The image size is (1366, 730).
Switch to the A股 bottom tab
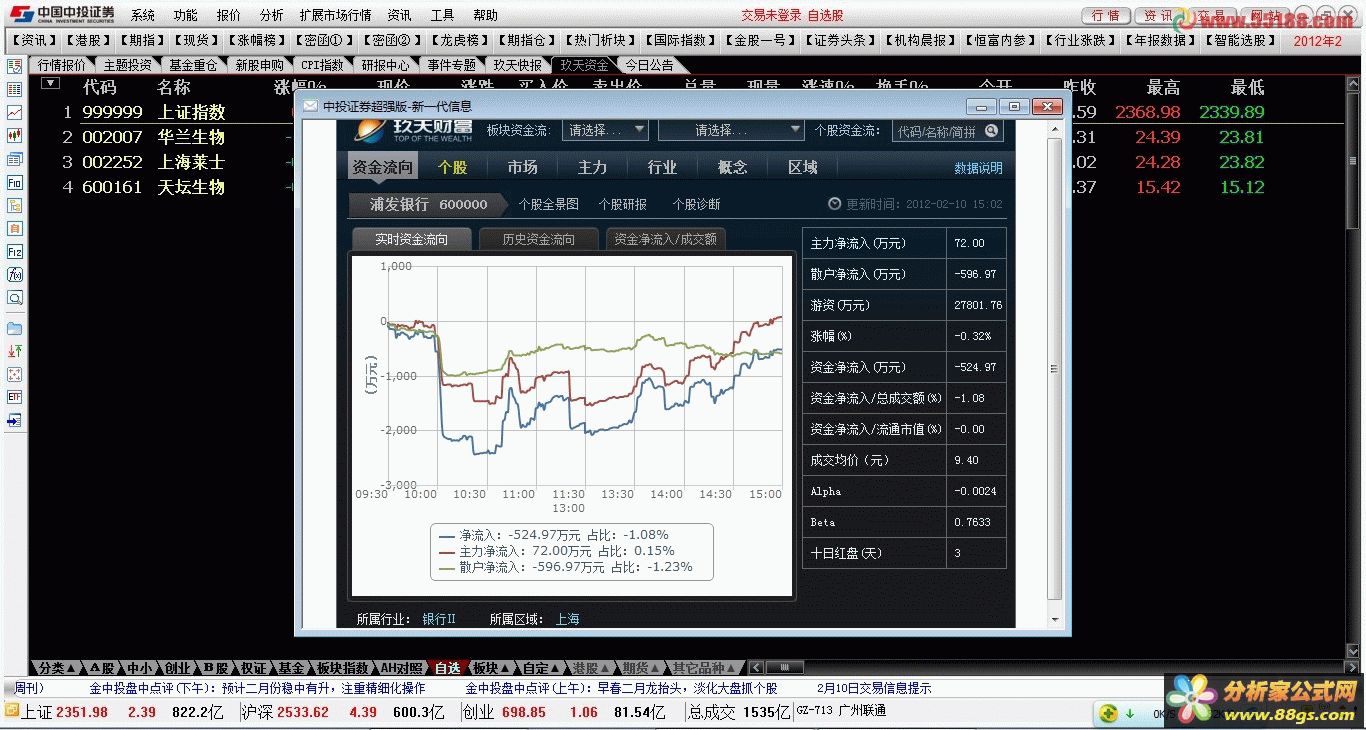(x=101, y=668)
